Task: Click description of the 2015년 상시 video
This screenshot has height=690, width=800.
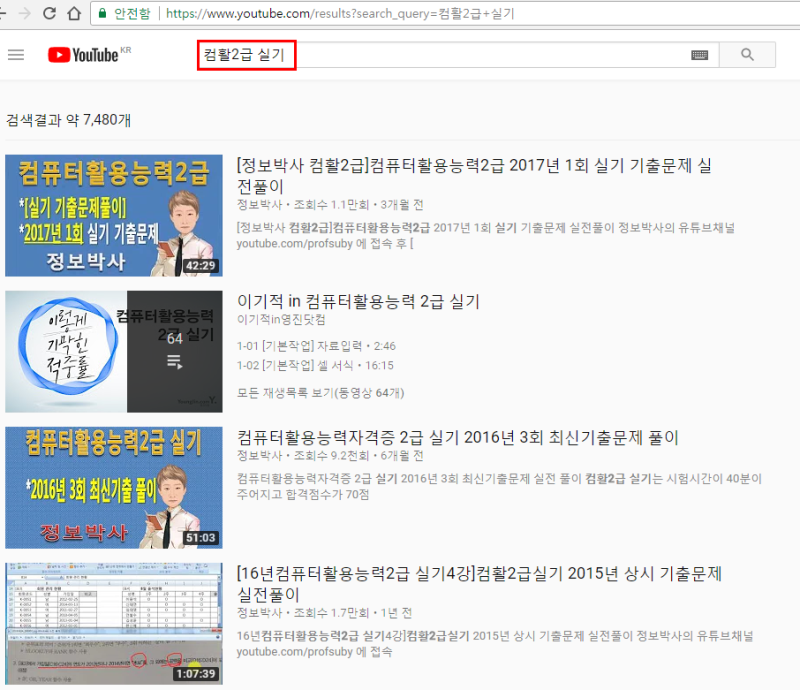Action: 495,644
